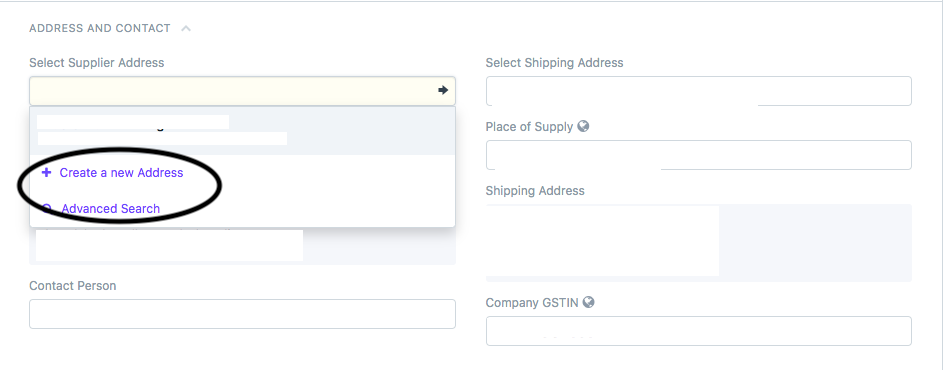Collapse the Address and Contact section chevron

pos(186,28)
